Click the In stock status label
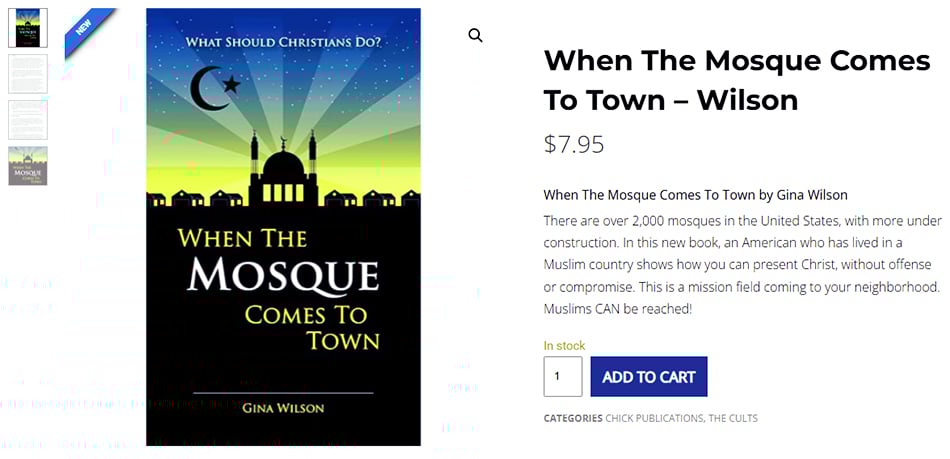Image resolution: width=950 pixels, height=459 pixels. [564, 346]
